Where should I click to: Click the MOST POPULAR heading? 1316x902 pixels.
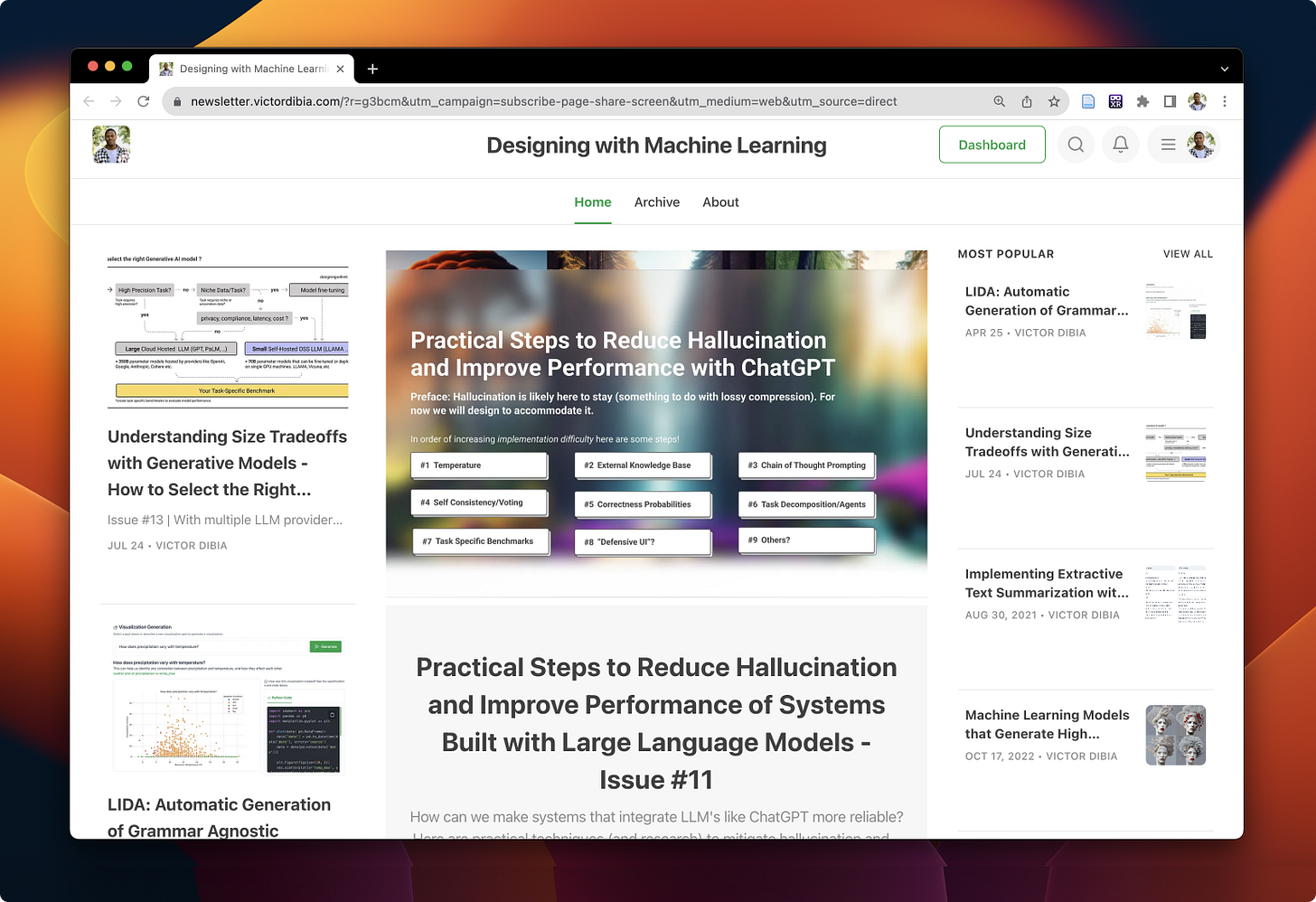1006,254
